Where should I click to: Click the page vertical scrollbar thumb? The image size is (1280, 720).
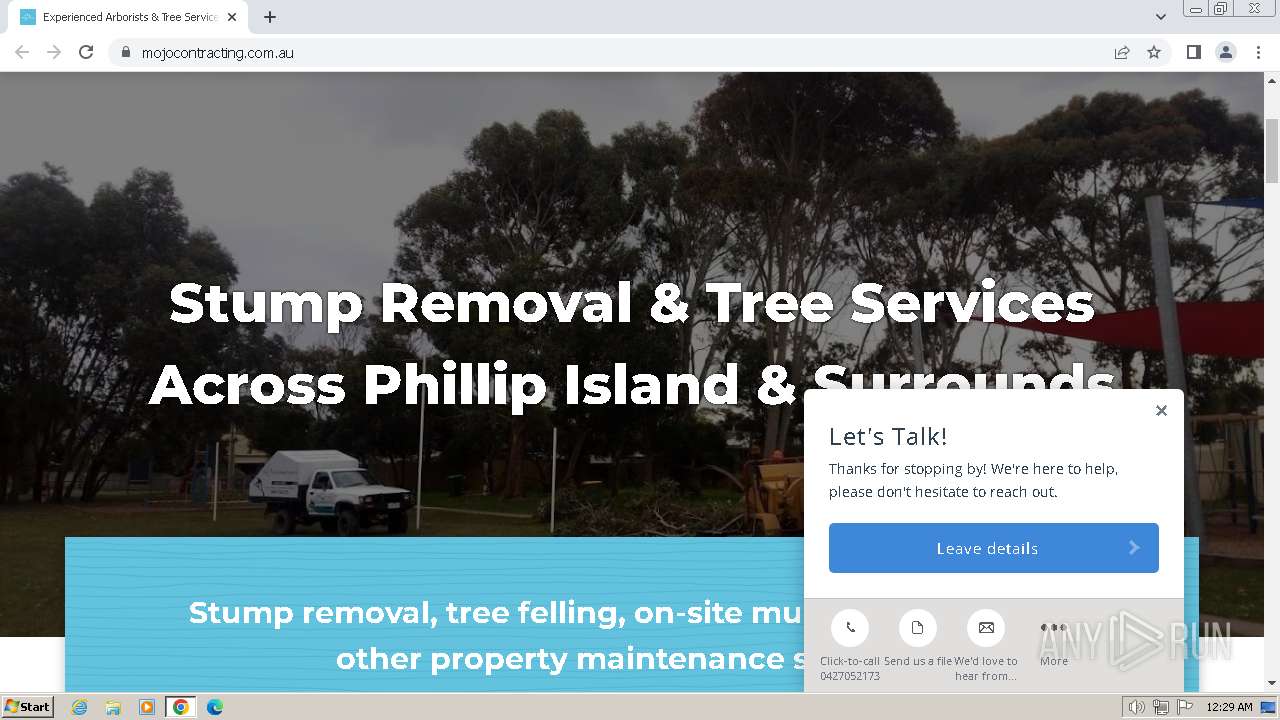click(1272, 148)
